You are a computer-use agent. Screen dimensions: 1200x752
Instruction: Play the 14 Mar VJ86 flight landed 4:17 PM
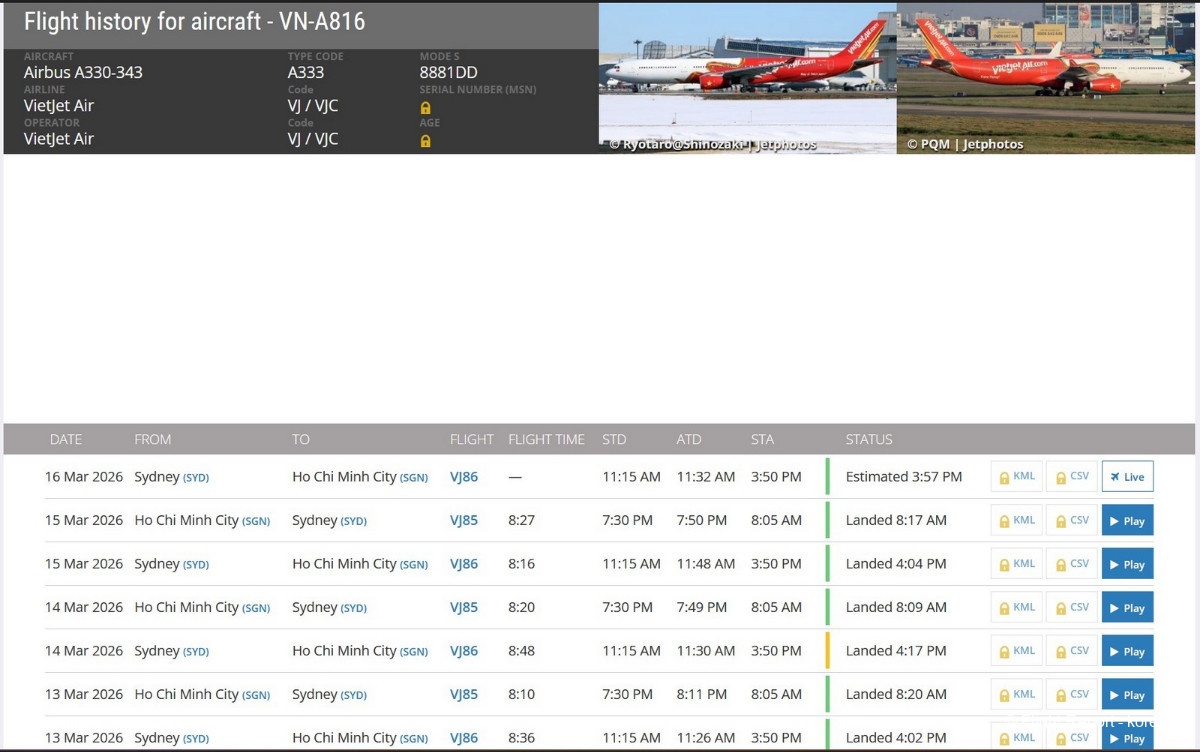coord(1127,651)
